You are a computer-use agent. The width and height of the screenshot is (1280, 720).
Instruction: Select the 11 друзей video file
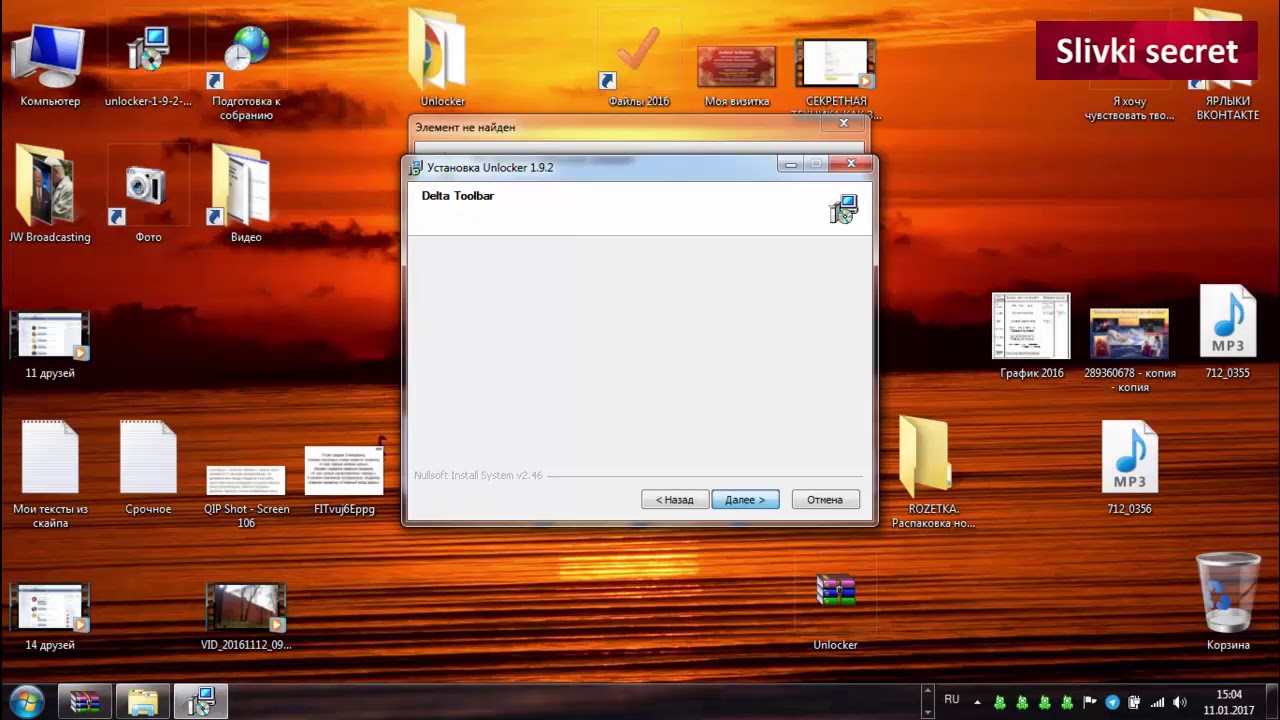[x=49, y=345]
